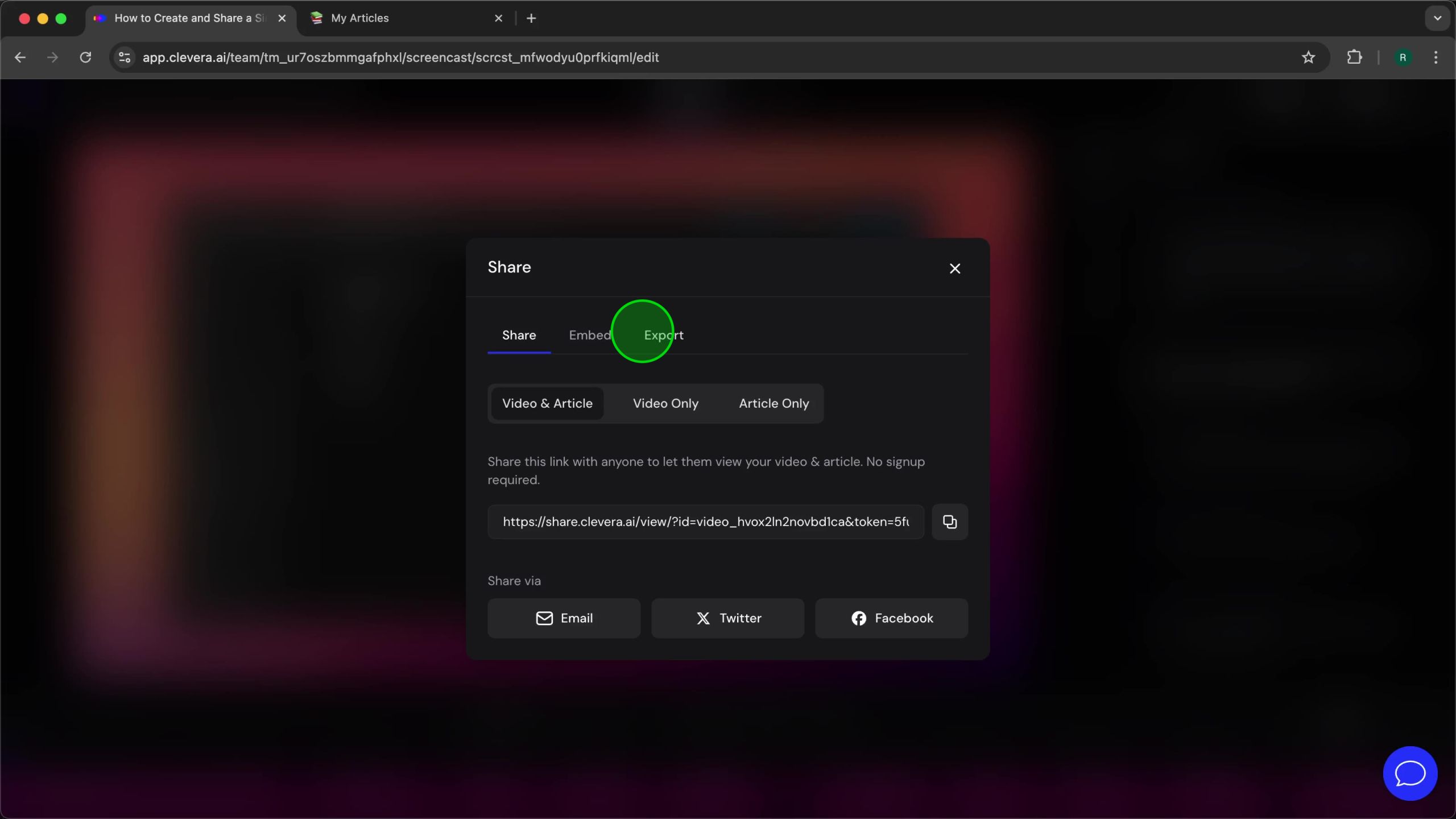
Task: Bookmark this page with star icon
Action: click(x=1308, y=57)
